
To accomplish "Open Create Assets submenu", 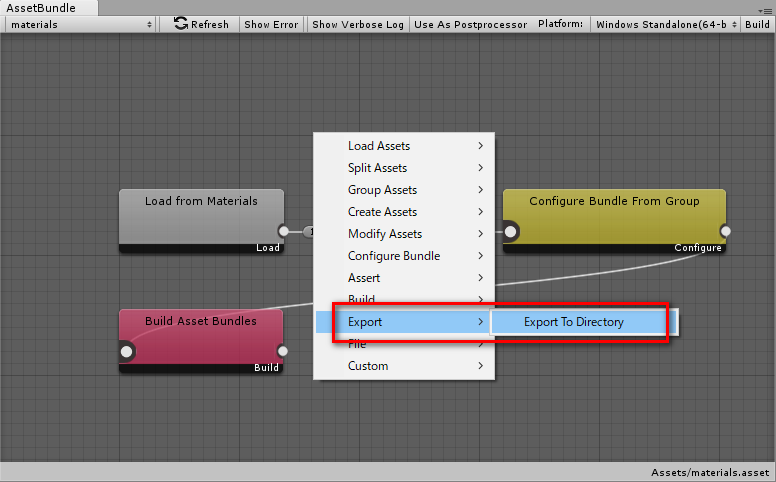I will [404, 212].
